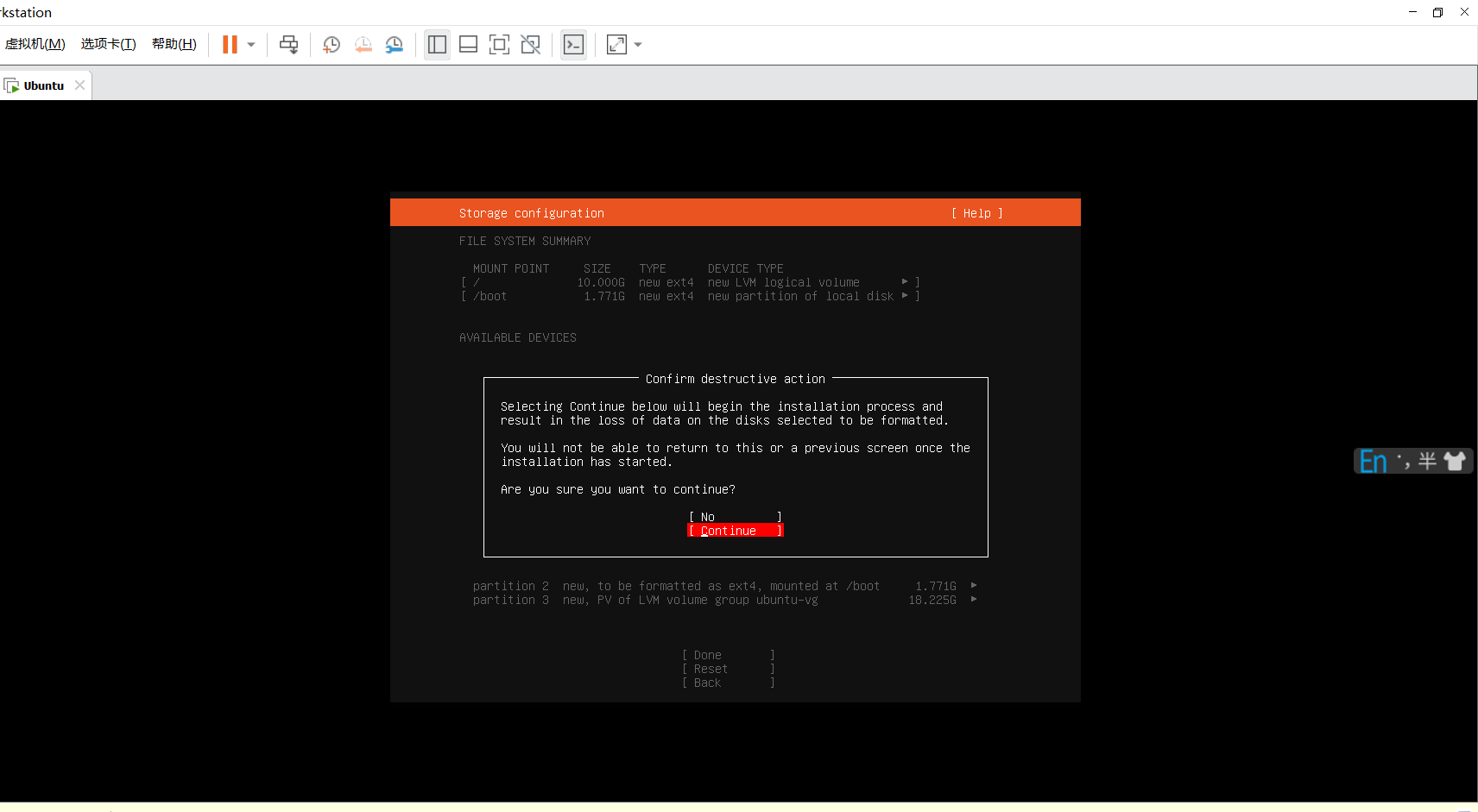
Task: Open the 选项卡(T) menu
Action: click(109, 44)
